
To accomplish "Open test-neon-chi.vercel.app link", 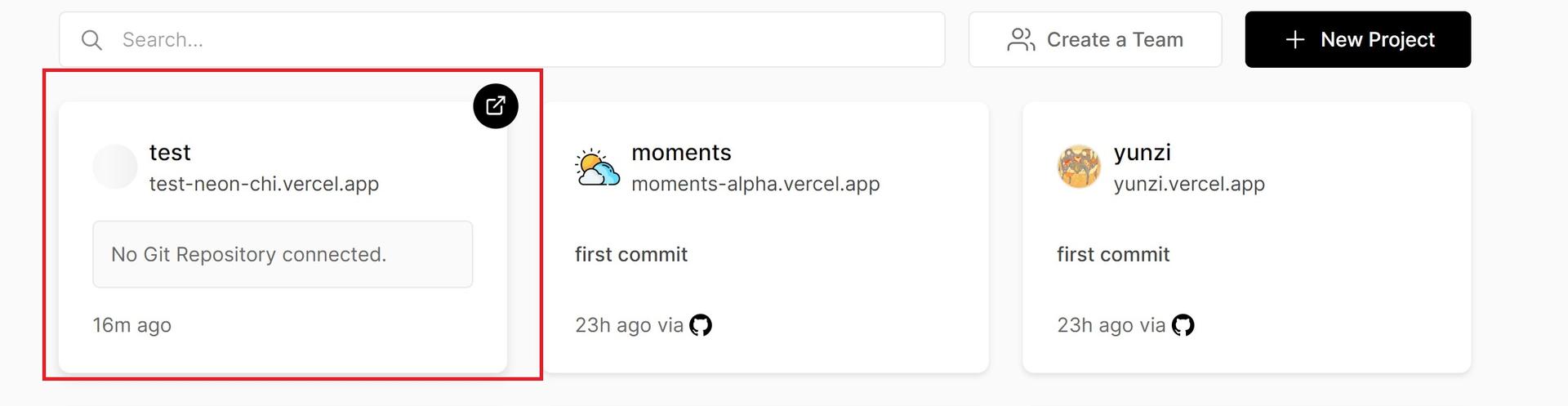I will tap(264, 184).
